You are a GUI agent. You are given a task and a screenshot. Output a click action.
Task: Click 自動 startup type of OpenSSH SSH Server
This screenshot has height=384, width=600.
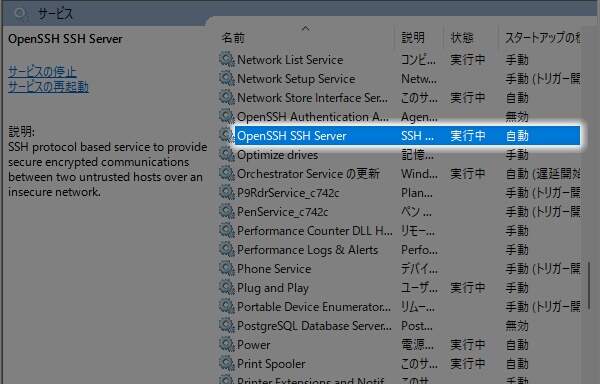click(517, 136)
